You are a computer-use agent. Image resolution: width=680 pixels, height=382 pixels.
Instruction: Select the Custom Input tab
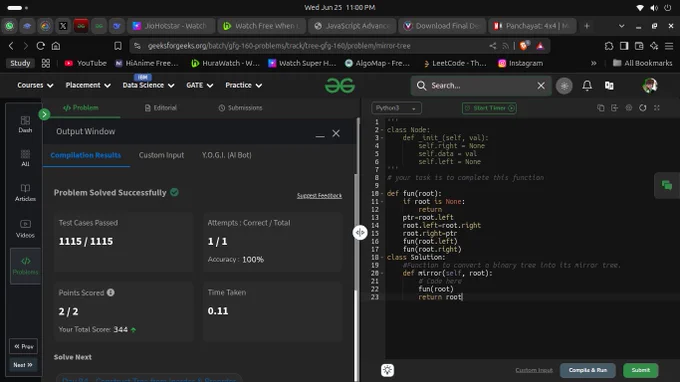coord(161,155)
